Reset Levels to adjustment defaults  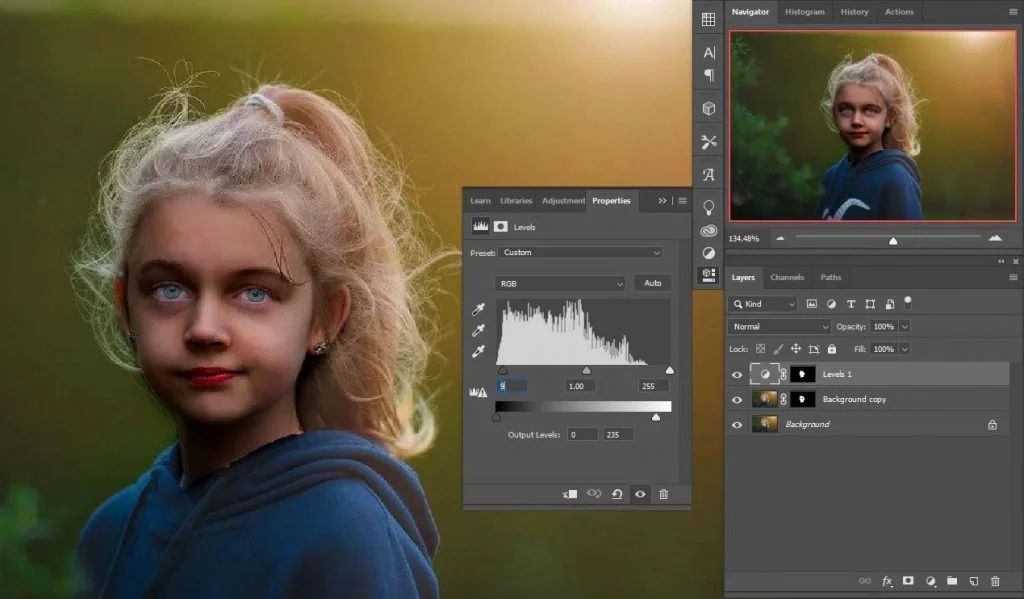pyautogui.click(x=617, y=494)
